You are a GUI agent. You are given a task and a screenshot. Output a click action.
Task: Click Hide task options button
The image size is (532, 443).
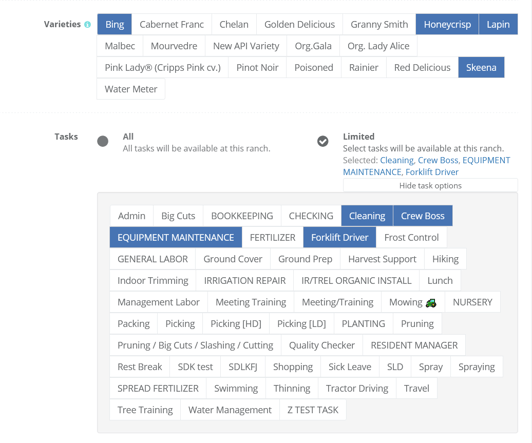430,186
